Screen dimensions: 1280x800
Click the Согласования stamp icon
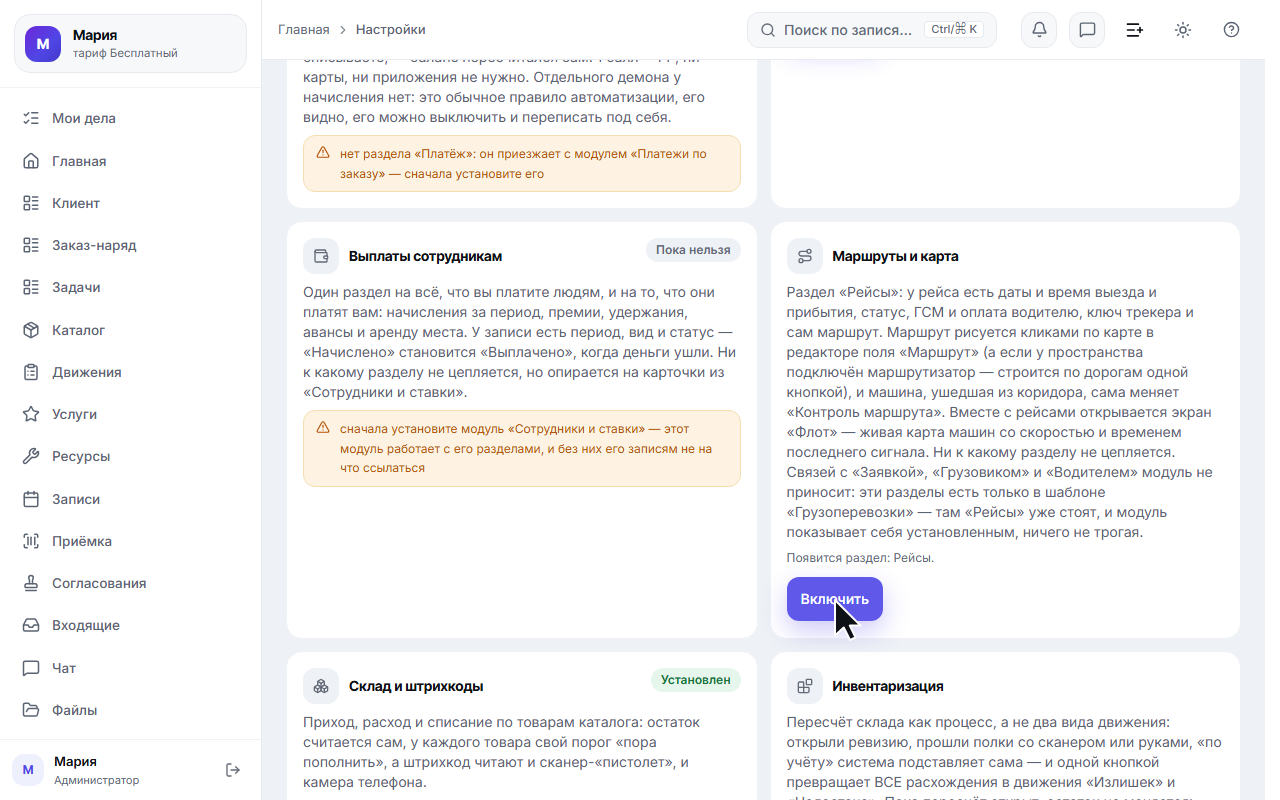[31, 583]
